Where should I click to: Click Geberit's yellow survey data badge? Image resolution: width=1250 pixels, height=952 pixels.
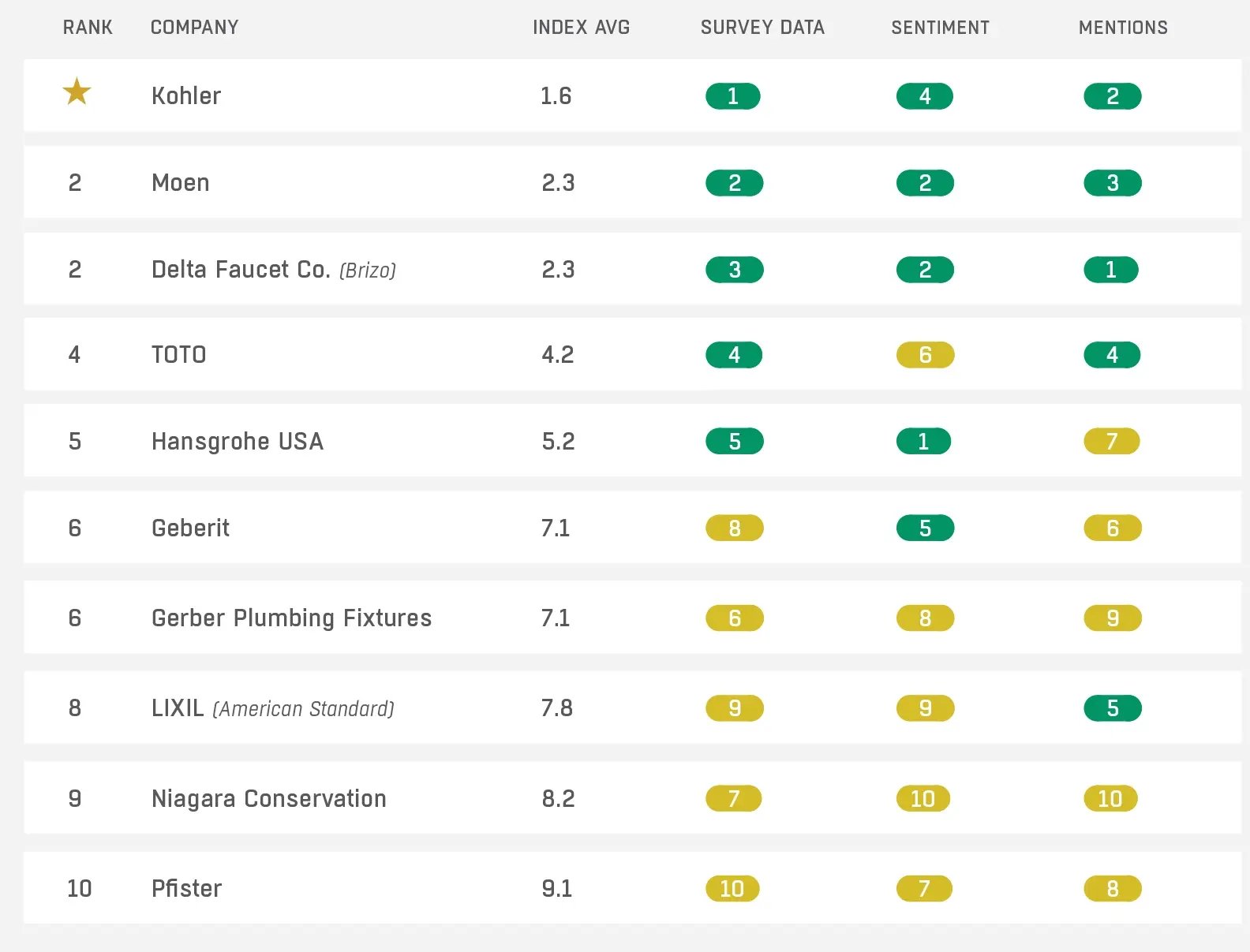coord(734,528)
